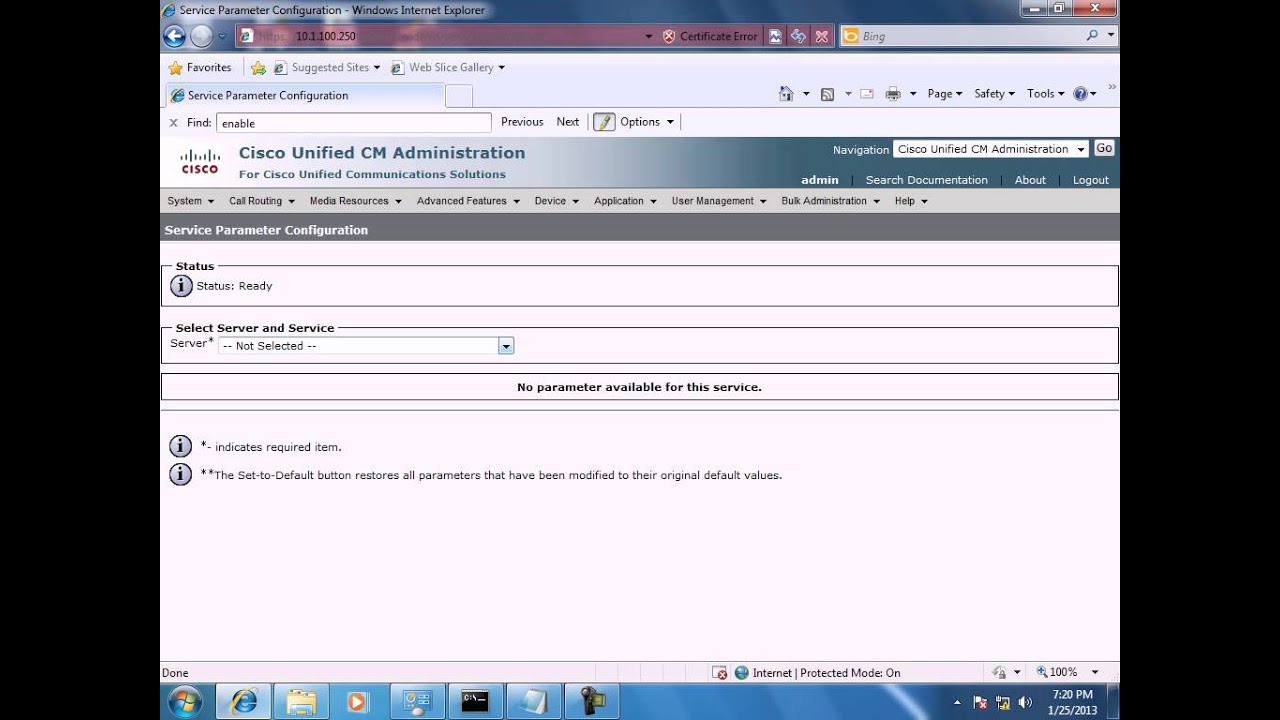
Task: Expand the Server Not Selected dropdown
Action: (366, 346)
